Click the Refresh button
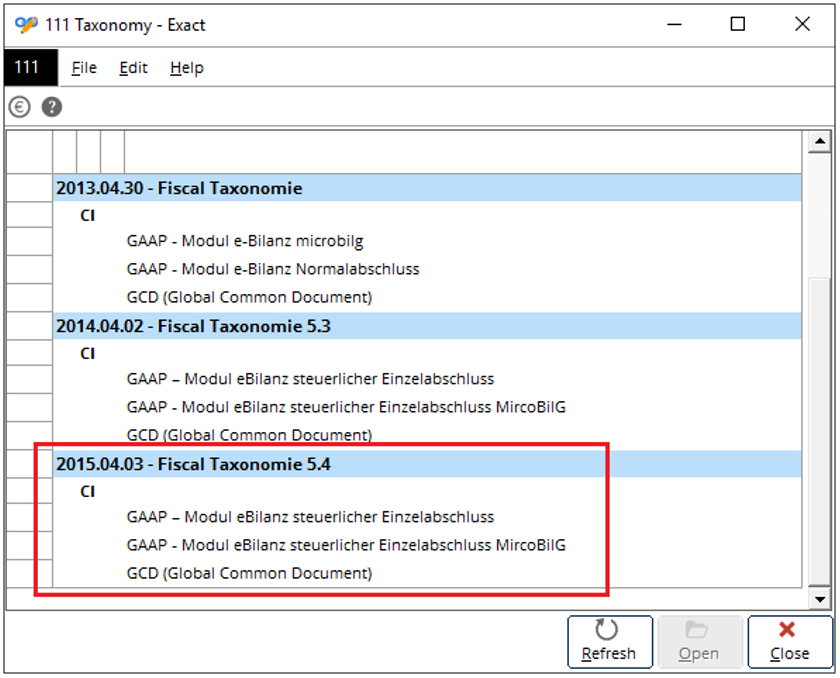Viewport: 840px width, 678px height. pyautogui.click(x=610, y=642)
